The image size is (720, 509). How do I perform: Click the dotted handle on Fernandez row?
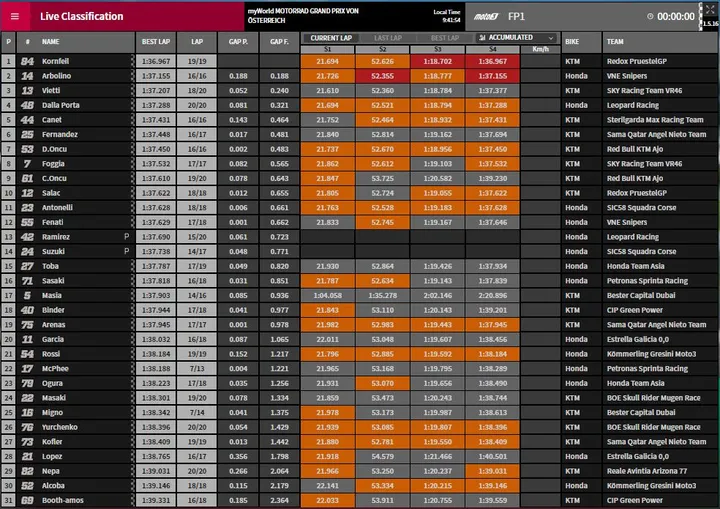tap(132, 135)
